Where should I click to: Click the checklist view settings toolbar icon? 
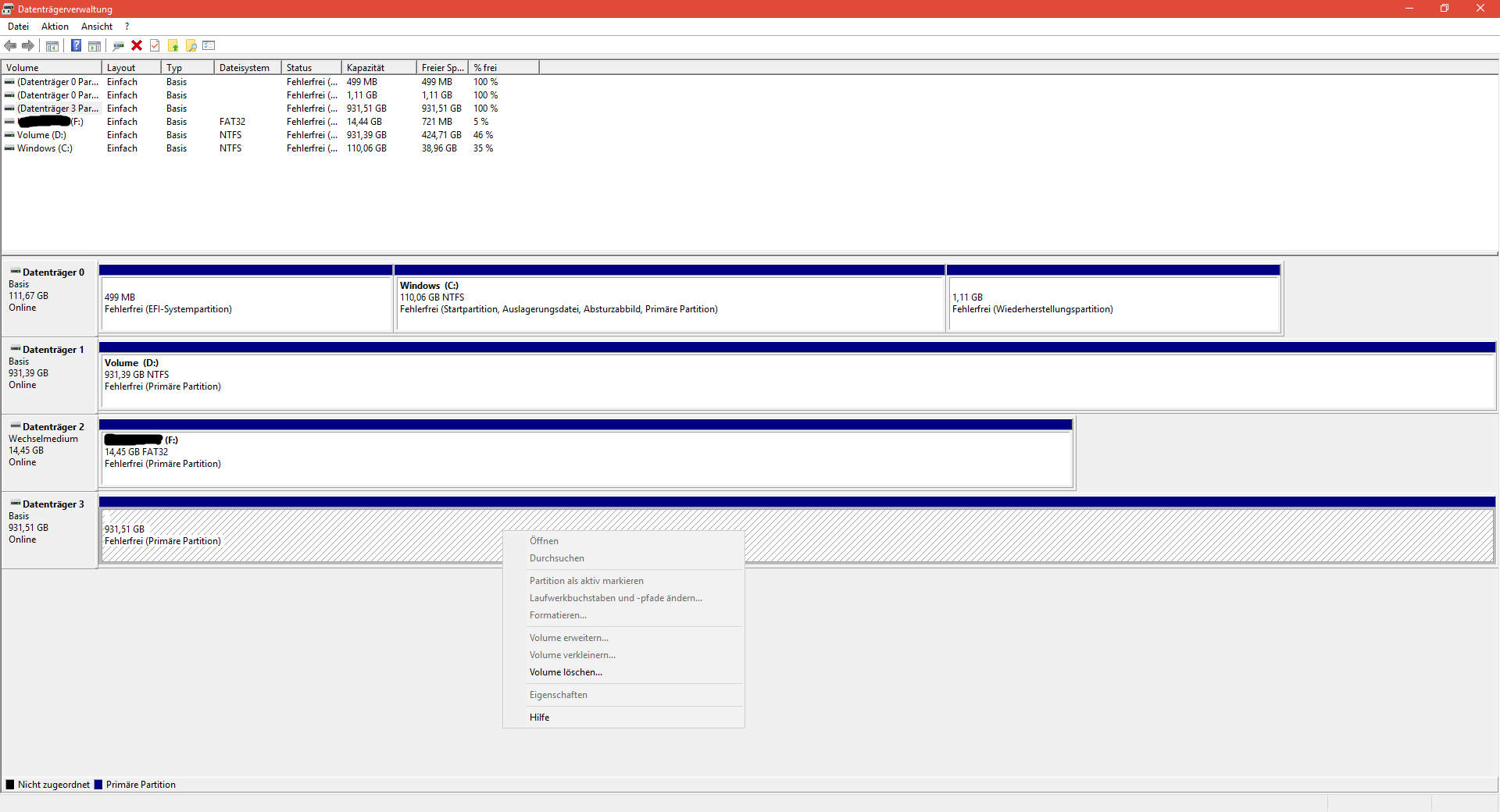(x=209, y=45)
